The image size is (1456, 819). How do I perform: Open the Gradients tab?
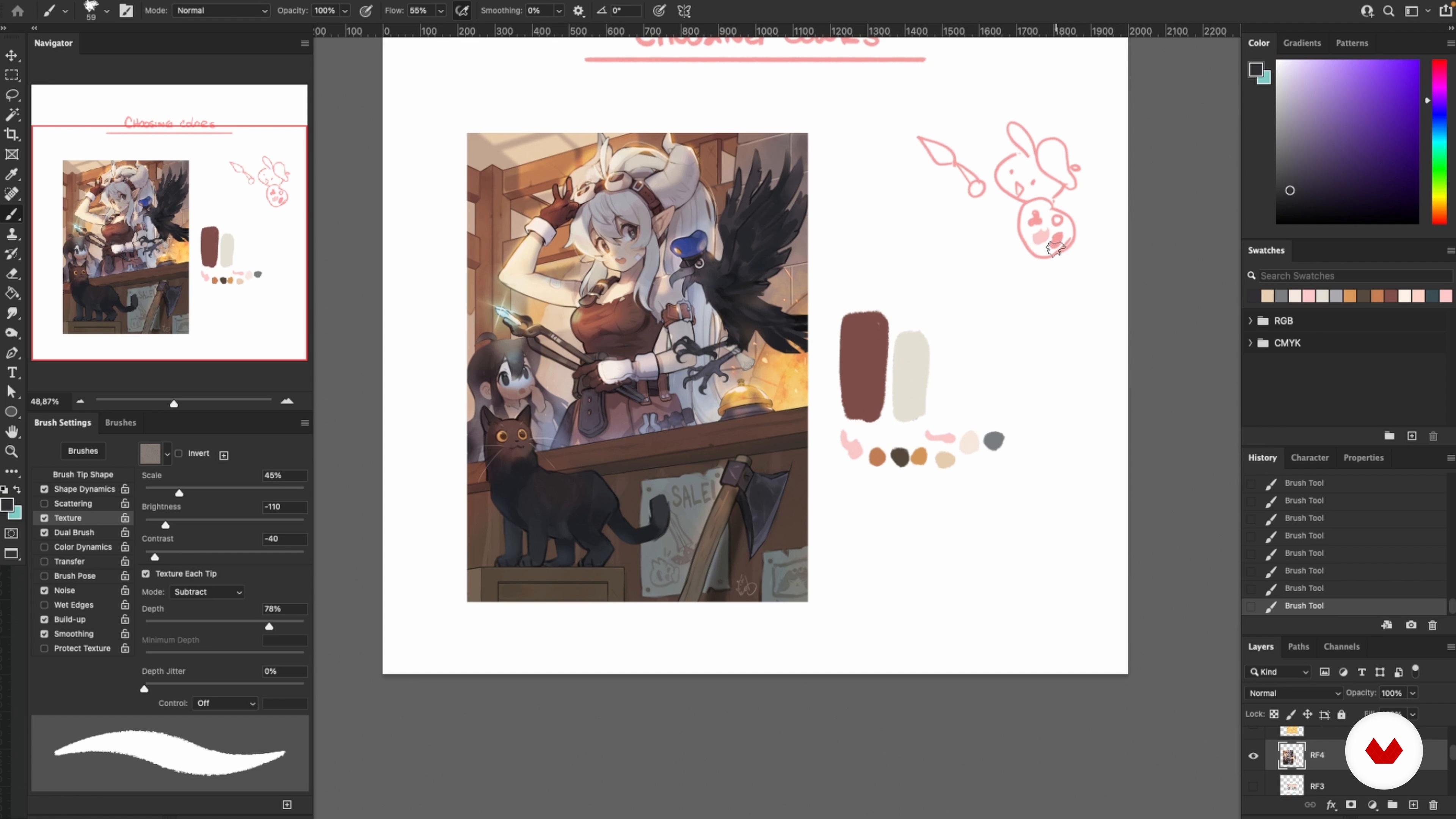[x=1302, y=43]
